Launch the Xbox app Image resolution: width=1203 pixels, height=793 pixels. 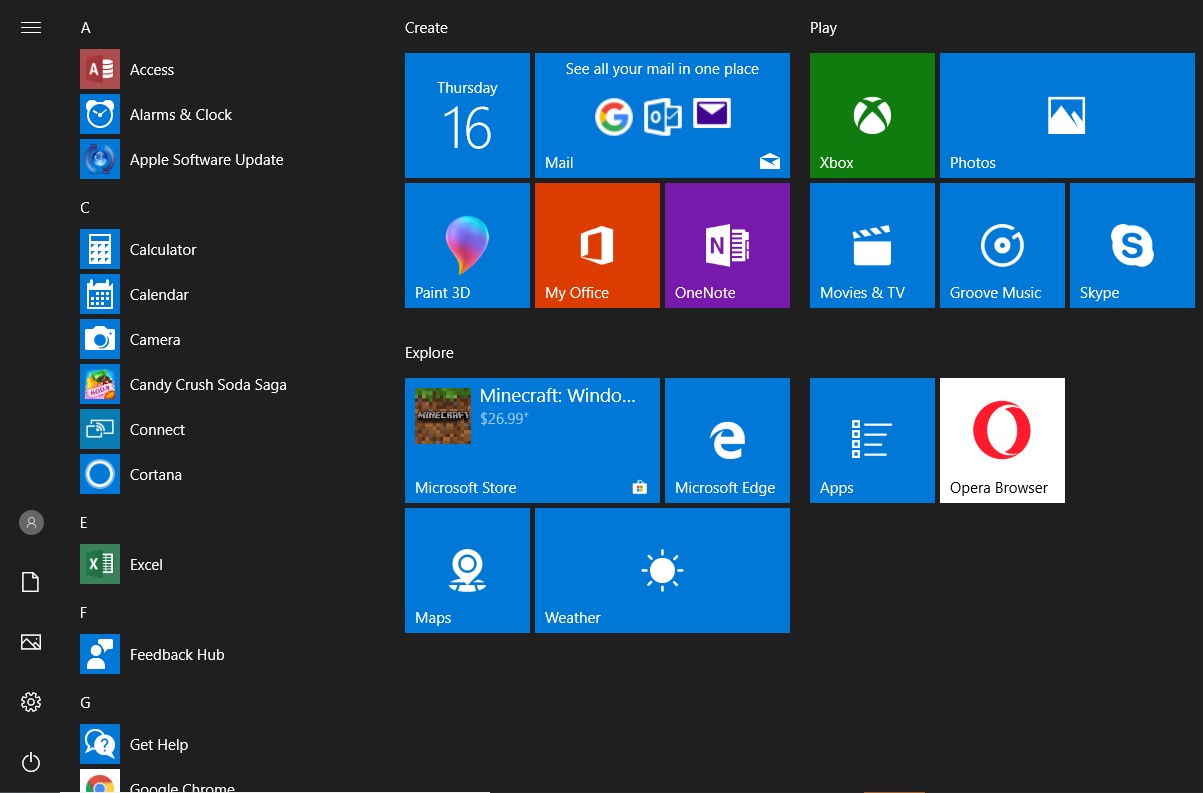point(871,115)
